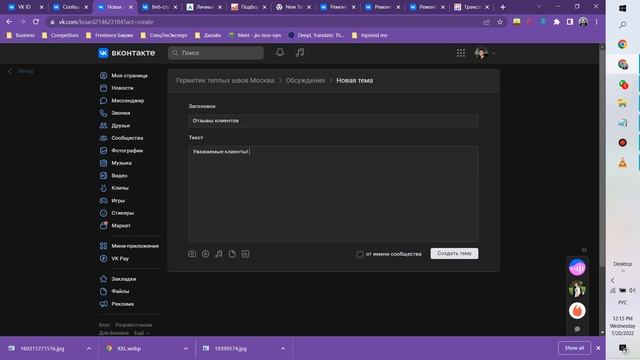Image resolution: width=640 pixels, height=360 pixels.
Task: Open Герметик теплых швов Москва breadcrumb
Action: point(225,80)
